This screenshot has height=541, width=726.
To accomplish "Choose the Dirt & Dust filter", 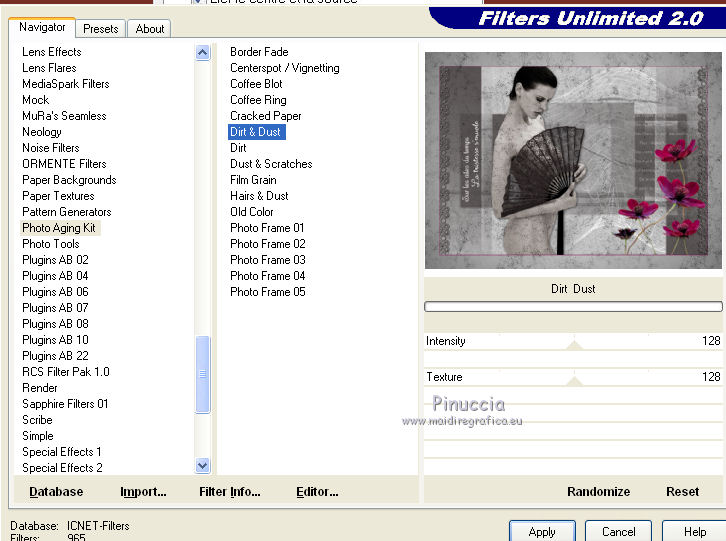I will pos(257,132).
